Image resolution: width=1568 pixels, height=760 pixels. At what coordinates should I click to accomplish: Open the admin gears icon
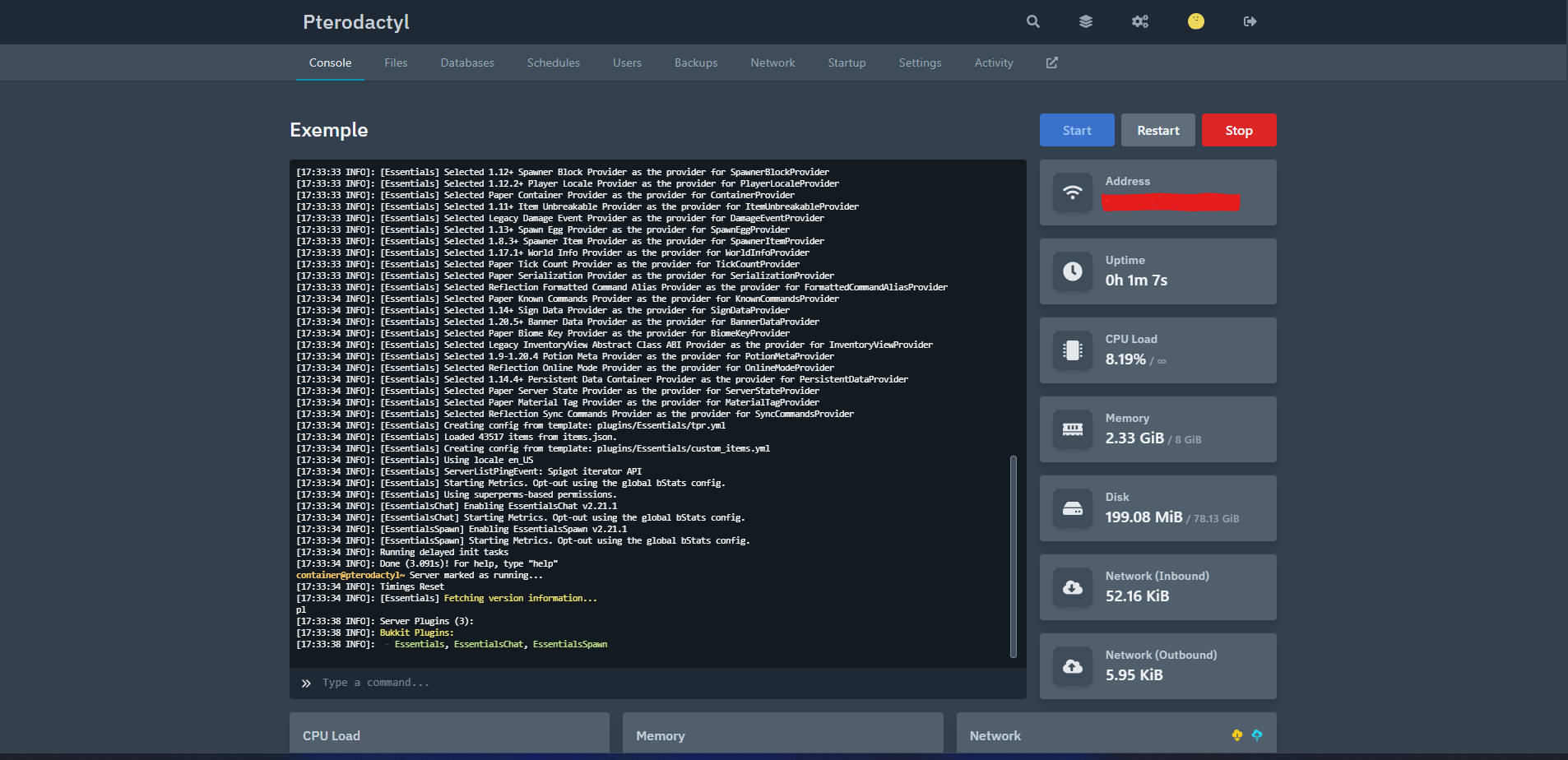point(1140,21)
